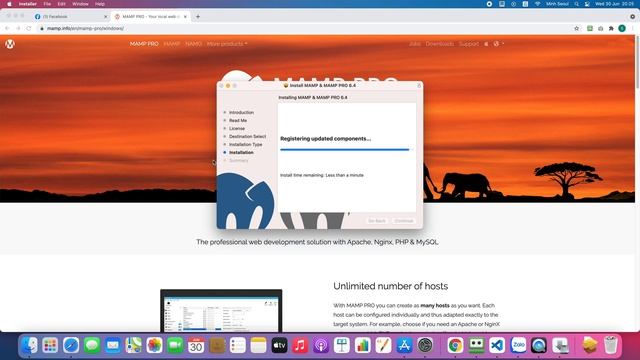Screen dimensions: 640x360
Task: Open Spotlight search in menu bar
Action: coord(576,4)
